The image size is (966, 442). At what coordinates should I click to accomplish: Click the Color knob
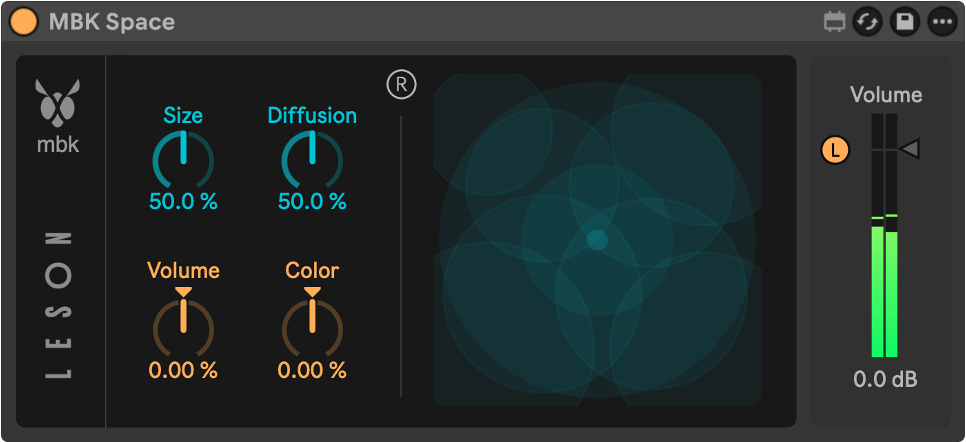click(x=312, y=325)
